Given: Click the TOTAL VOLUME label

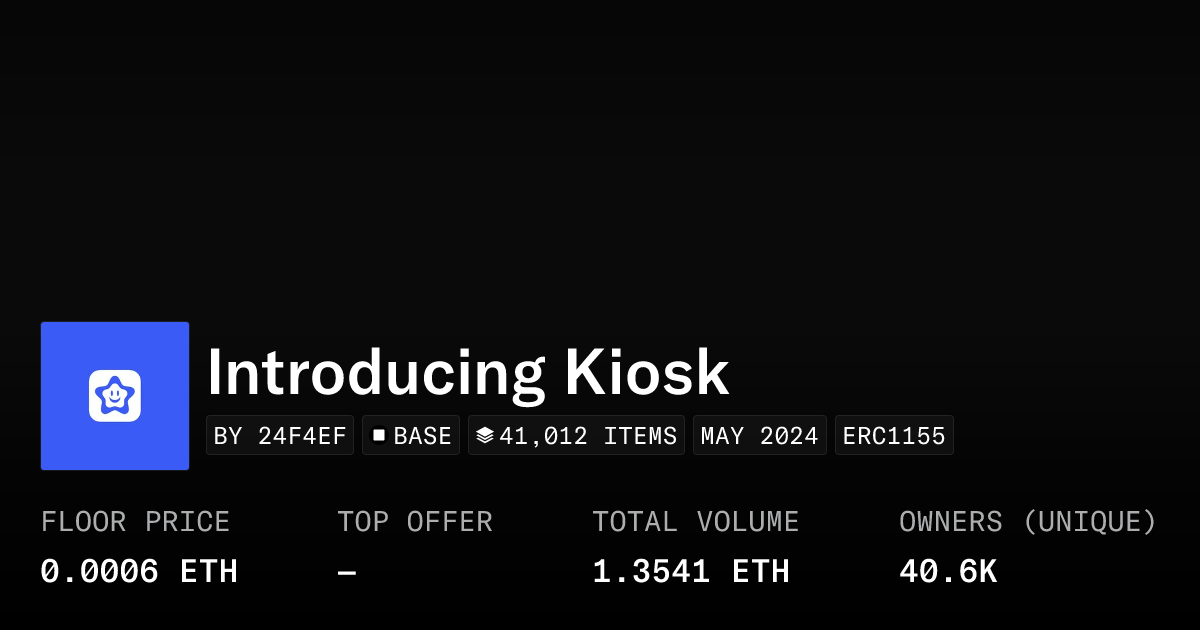Looking at the screenshot, I should click(x=695, y=522).
